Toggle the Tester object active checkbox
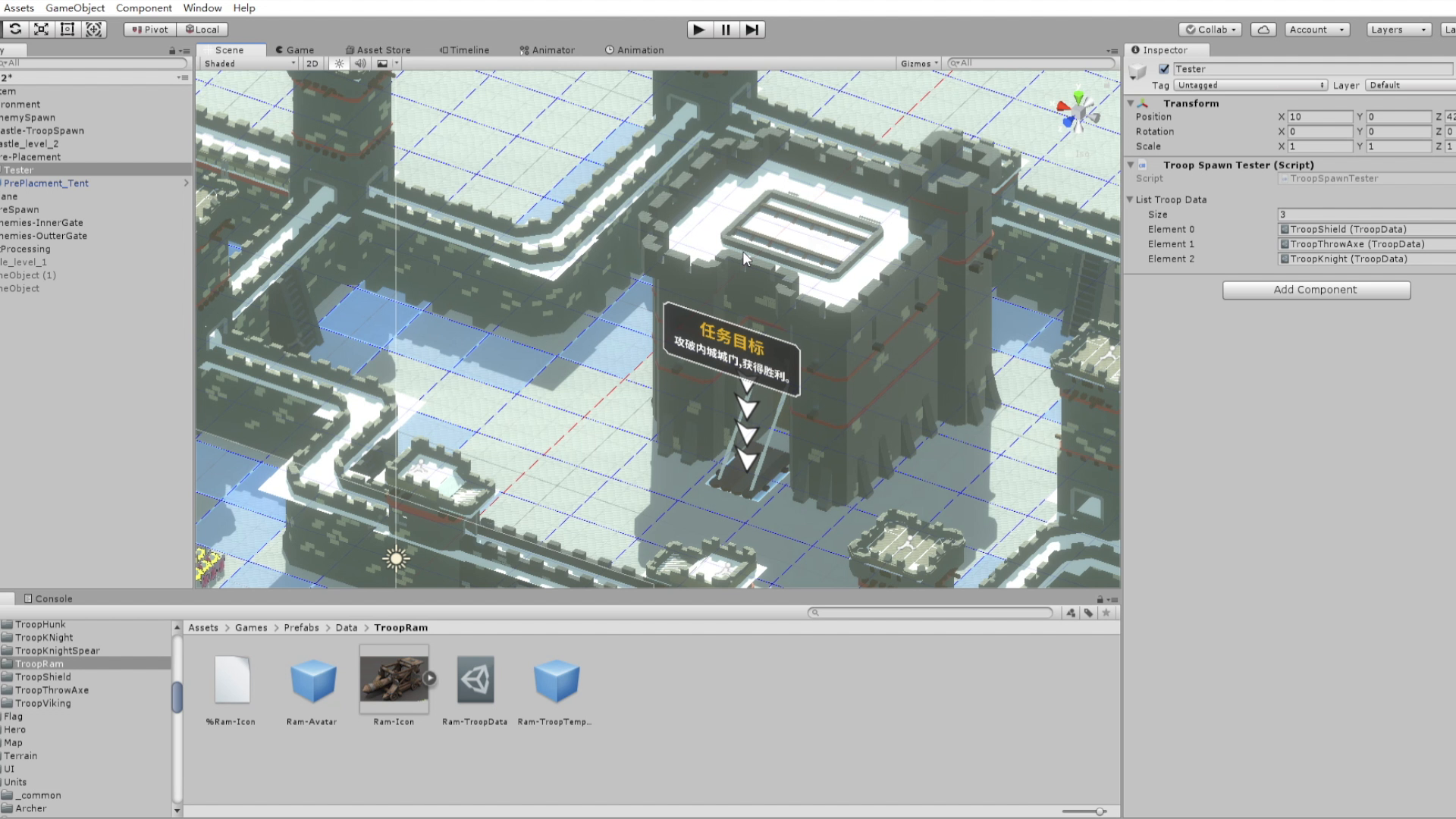 click(1164, 69)
